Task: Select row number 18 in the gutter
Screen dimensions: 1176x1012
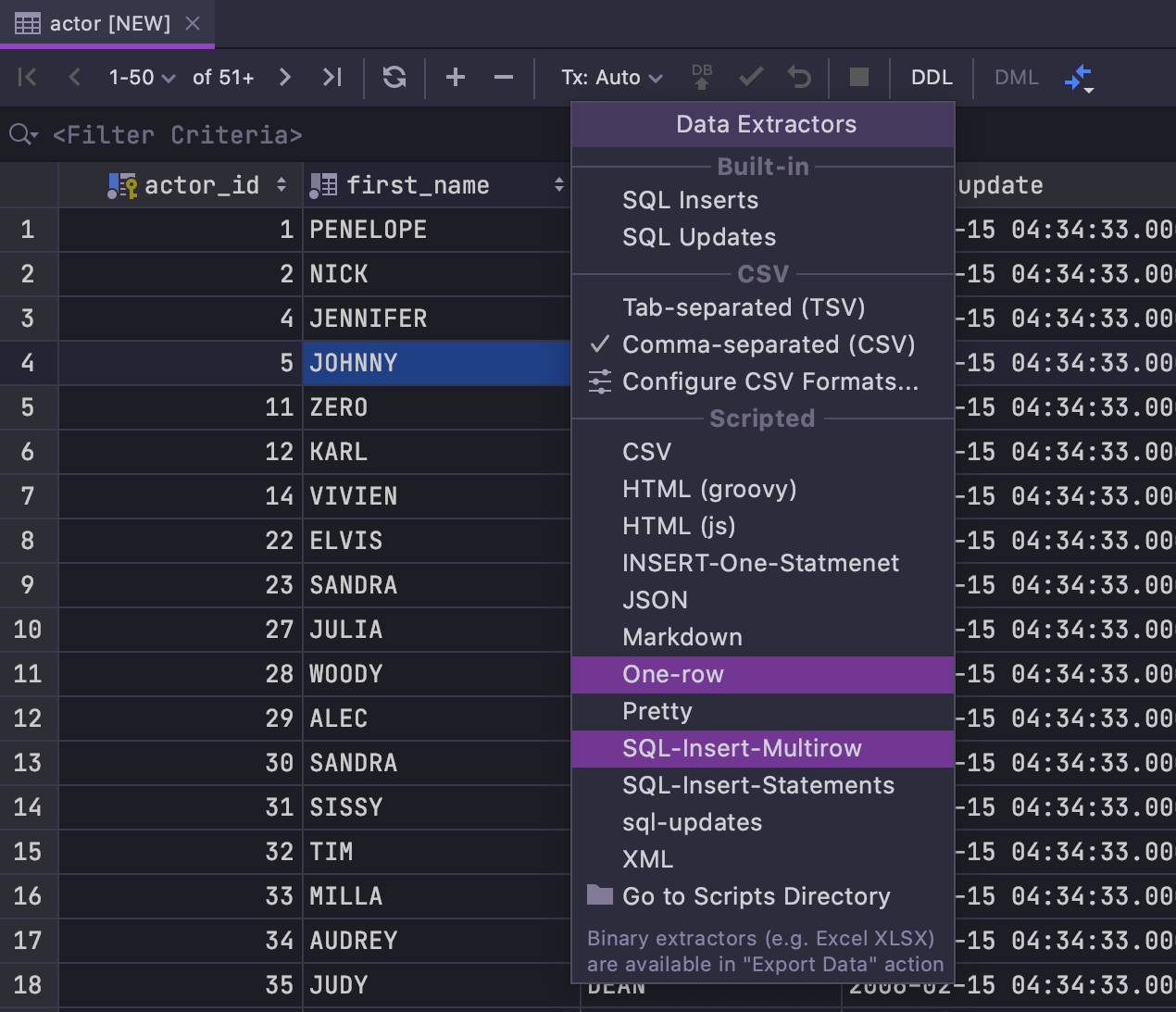Action: [x=29, y=985]
